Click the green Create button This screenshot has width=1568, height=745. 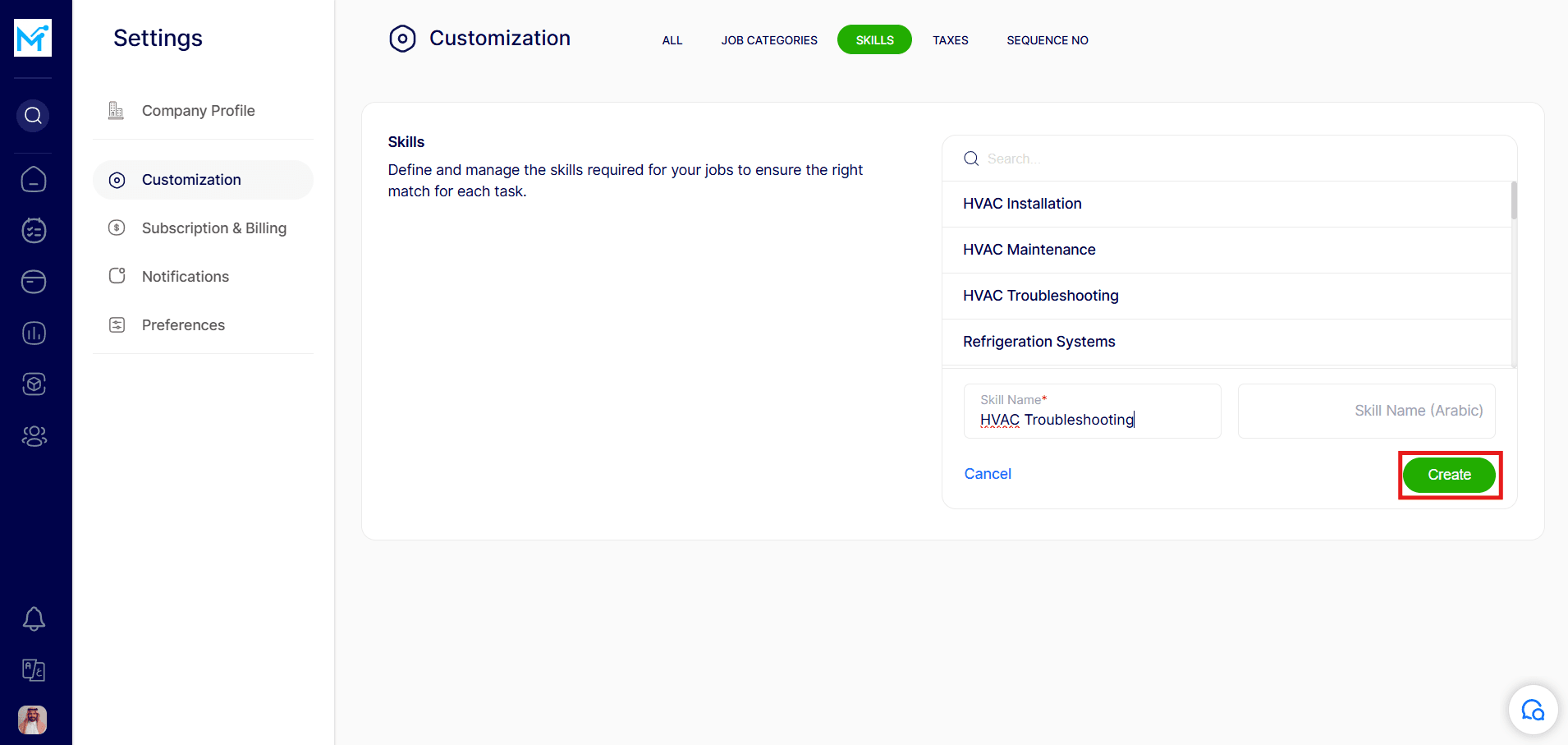click(1449, 475)
